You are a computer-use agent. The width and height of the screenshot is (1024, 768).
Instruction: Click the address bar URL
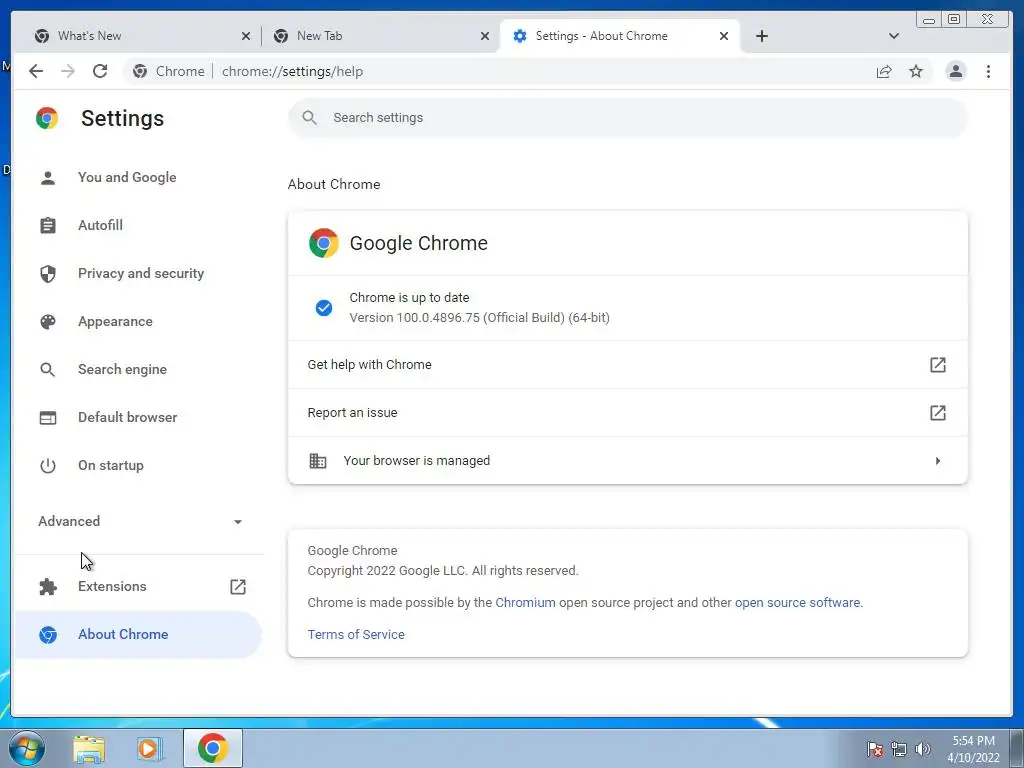click(292, 71)
